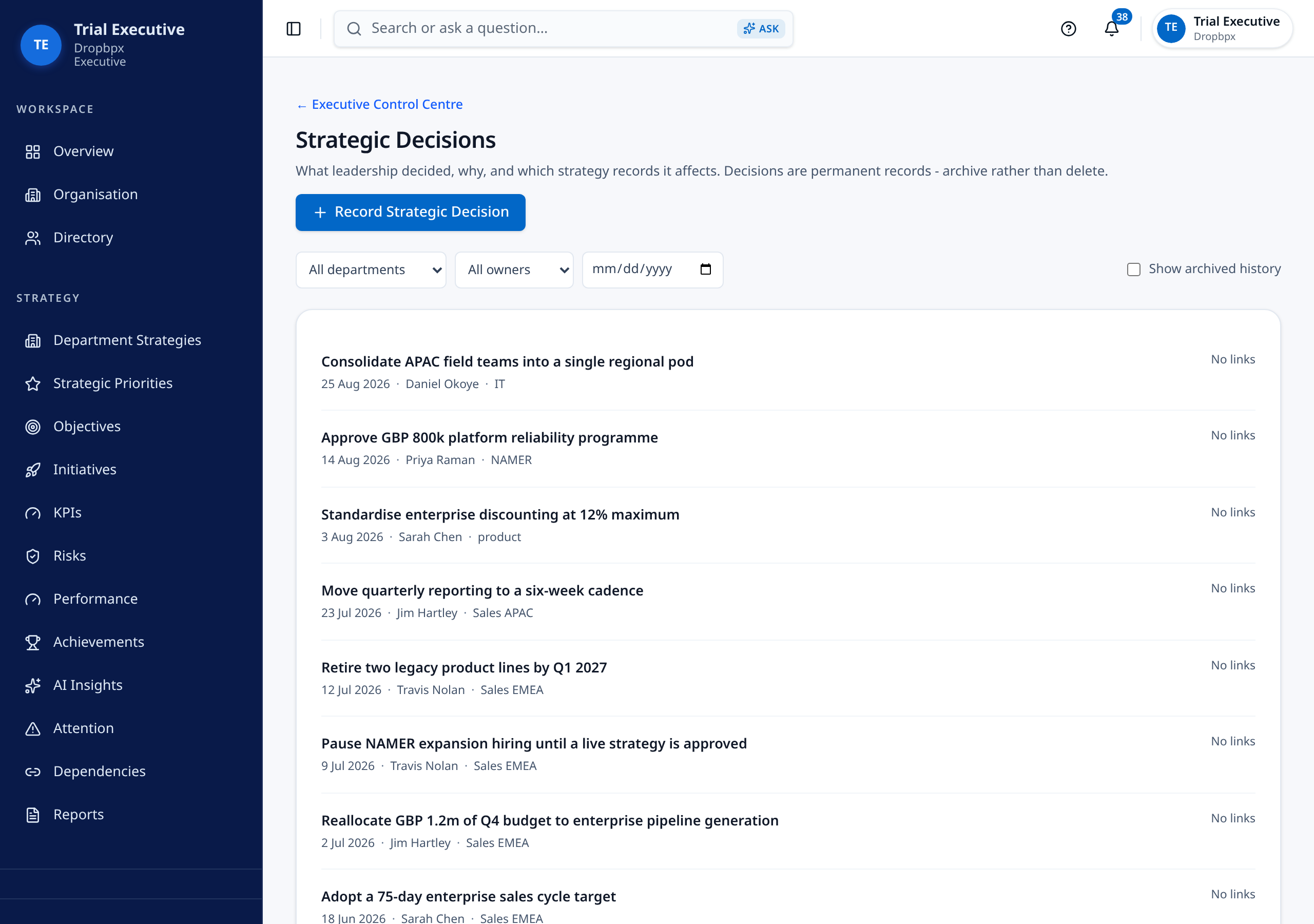
Task: Open Reallocate GBP 1.2m of Q4 budget decision
Action: [549, 821]
